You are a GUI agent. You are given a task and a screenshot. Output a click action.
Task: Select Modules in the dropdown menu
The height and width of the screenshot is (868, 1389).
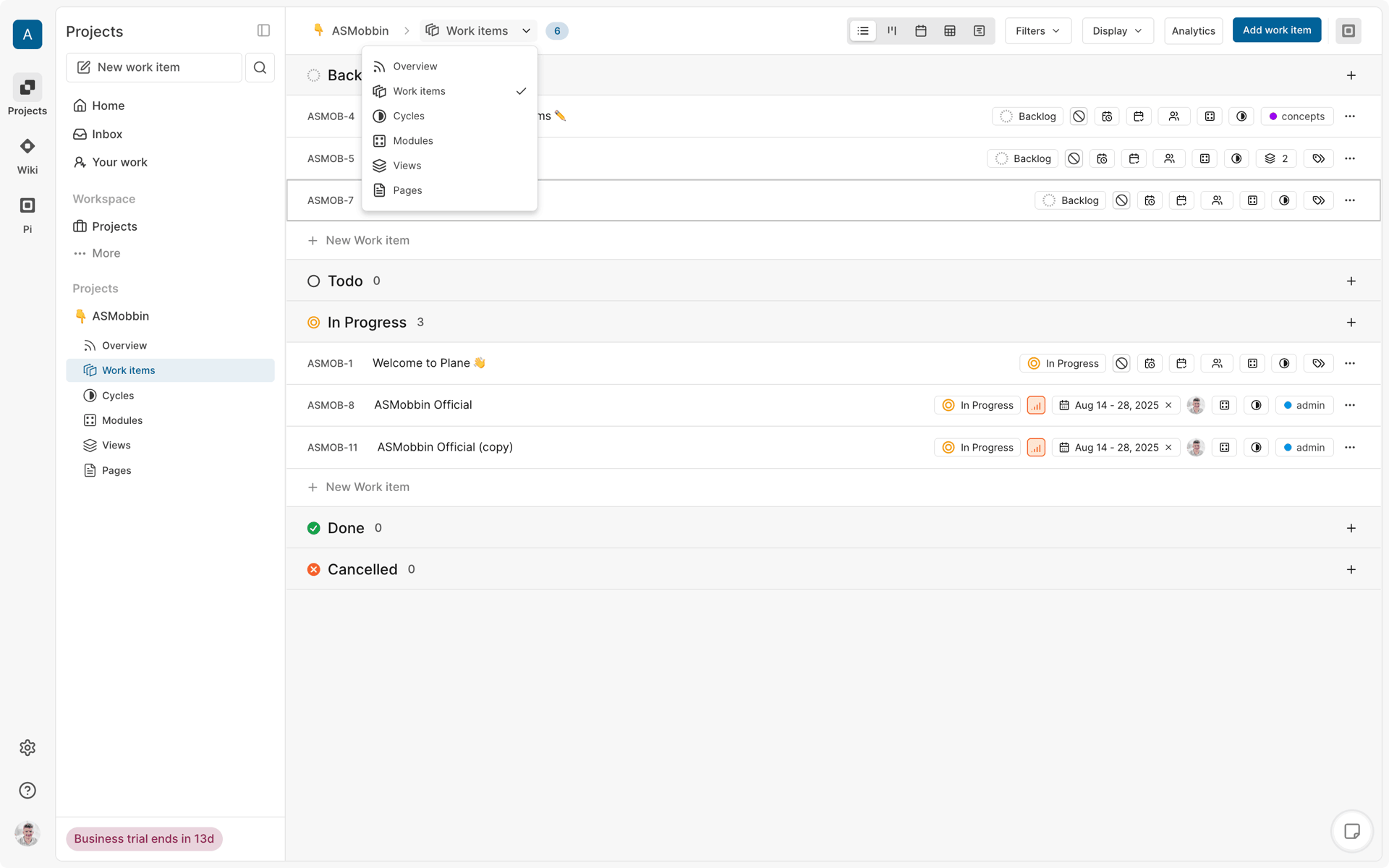click(x=449, y=141)
